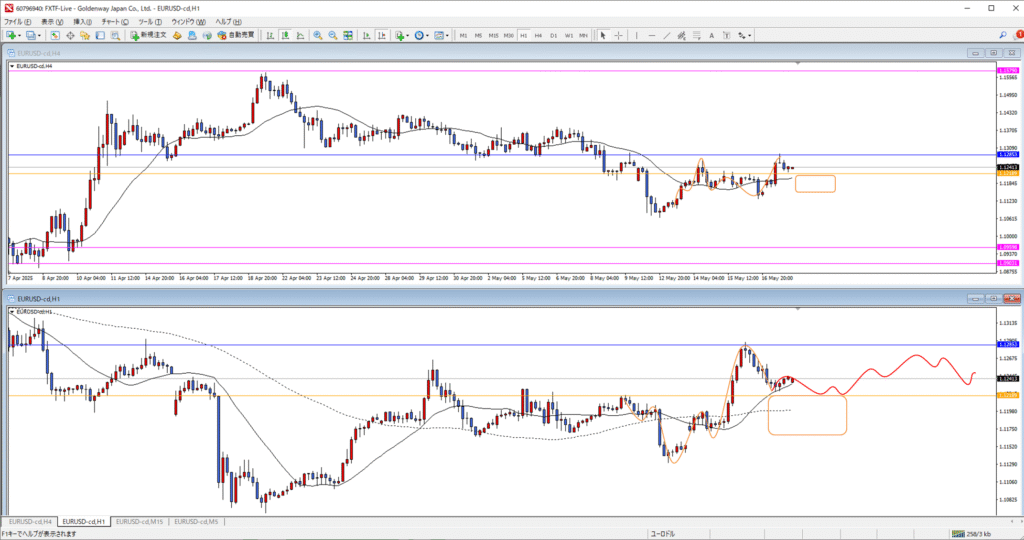The height and width of the screenshot is (540, 1024).
Task: Toggle the H4 timeframe button
Action: tap(538, 35)
